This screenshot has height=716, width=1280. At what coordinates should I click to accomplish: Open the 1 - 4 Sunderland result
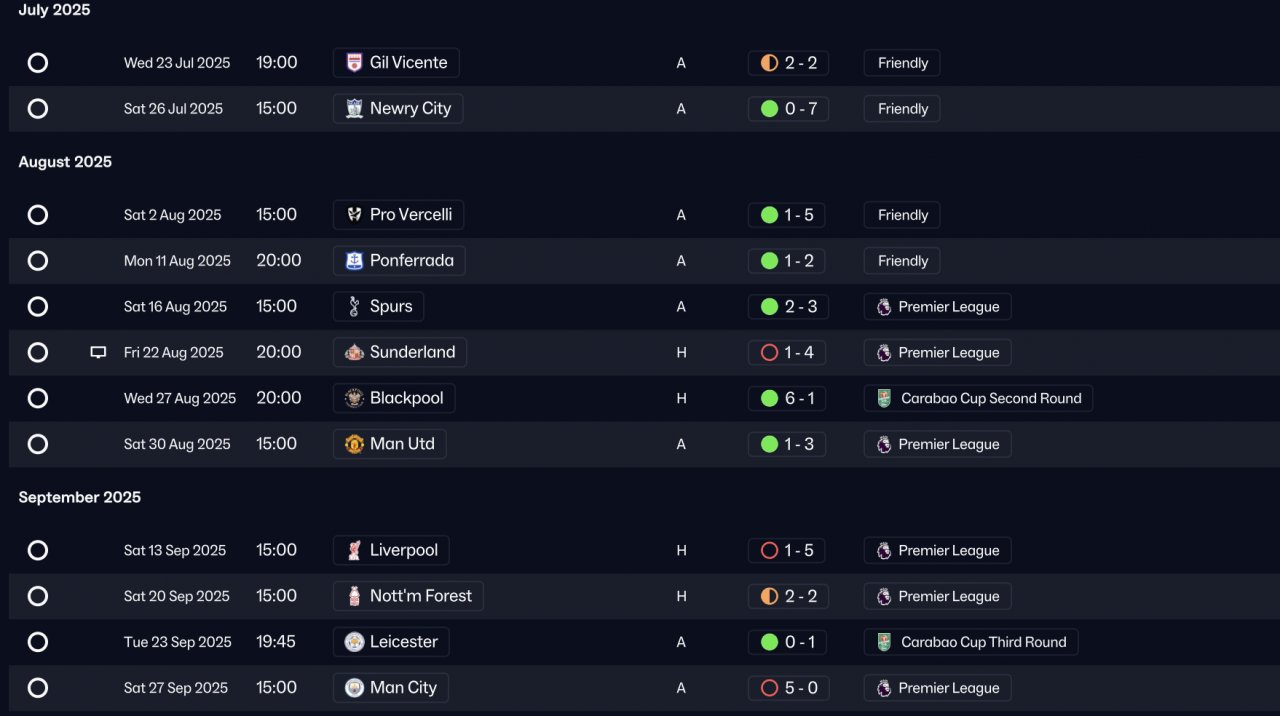coord(788,352)
